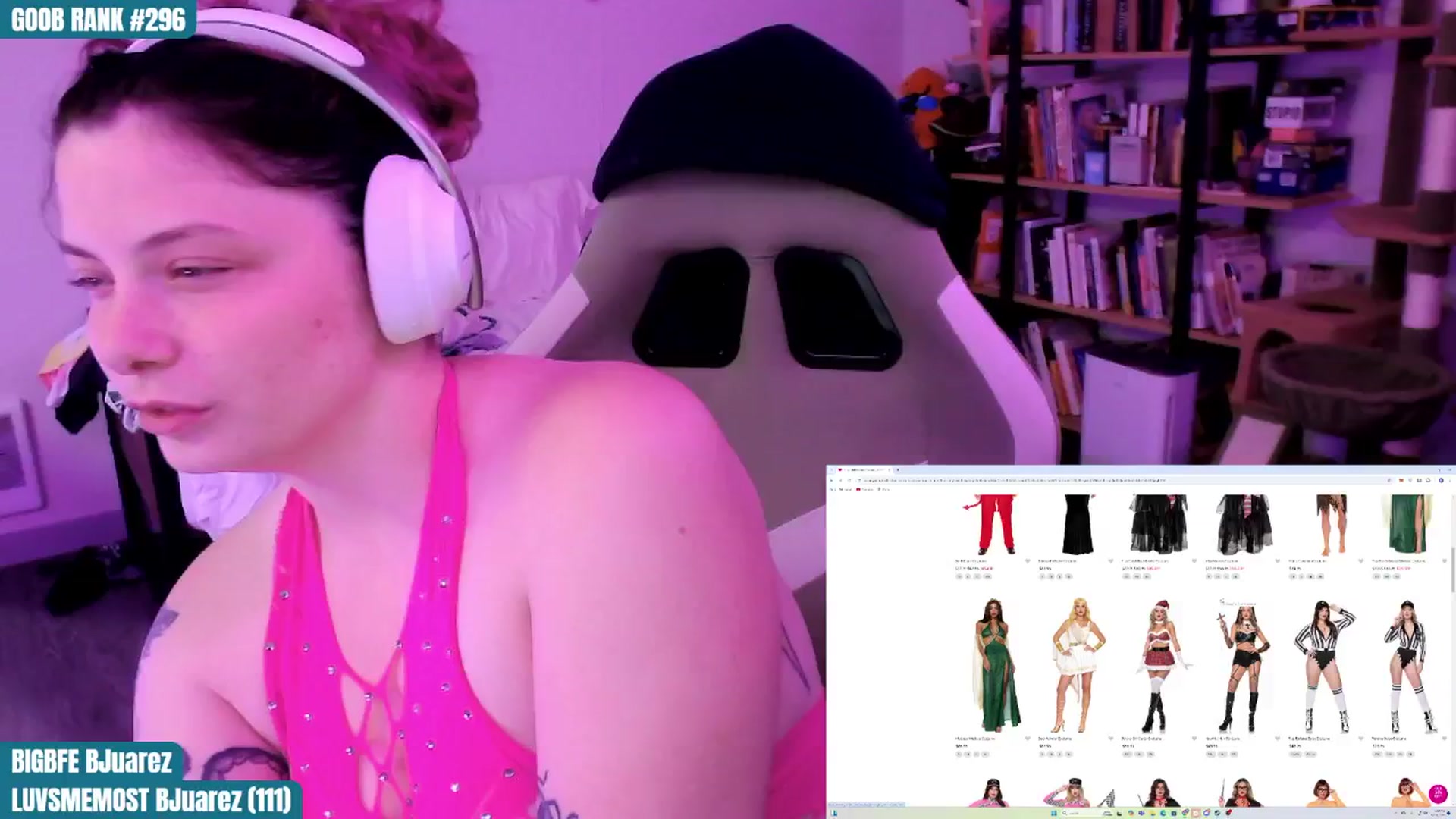The image size is (1456, 819).
Task: Open the Santa hat red skirt costume photo
Action: pyautogui.click(x=1160, y=665)
